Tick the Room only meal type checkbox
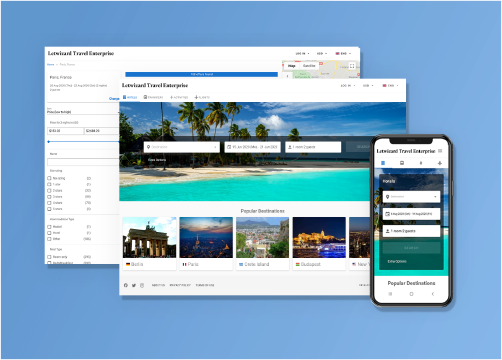 tap(49, 257)
